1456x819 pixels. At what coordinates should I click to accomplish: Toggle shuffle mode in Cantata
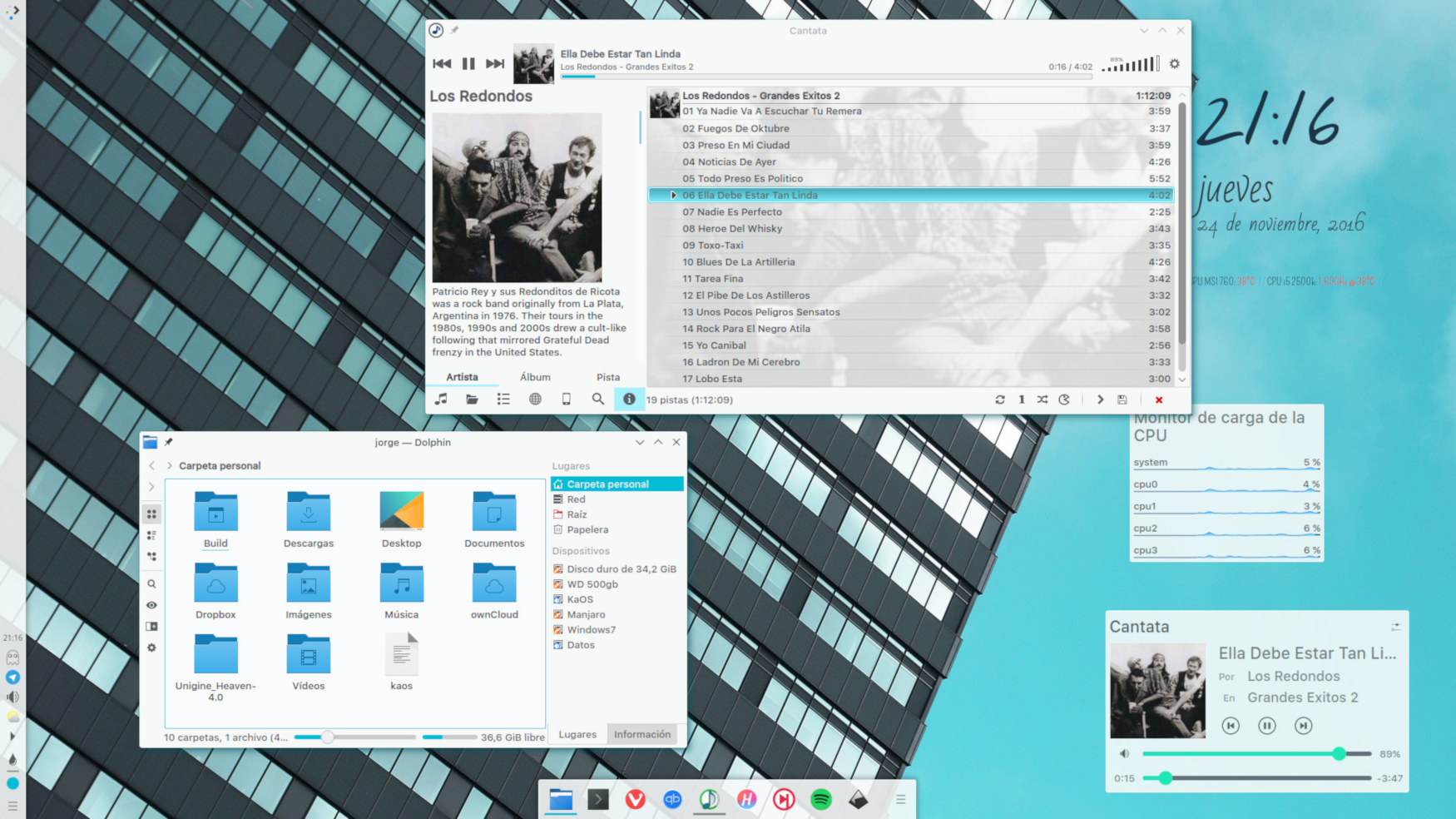pyautogui.click(x=1042, y=400)
